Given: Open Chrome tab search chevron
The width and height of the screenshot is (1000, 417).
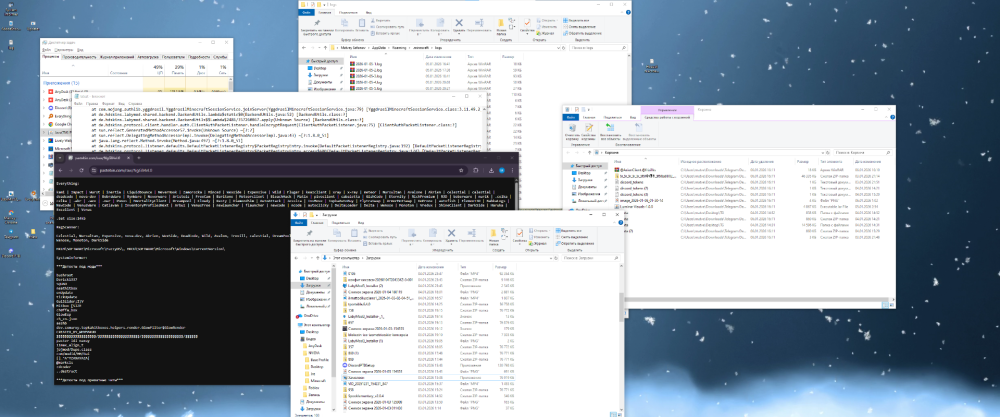Looking at the screenshot, I should pos(59,158).
